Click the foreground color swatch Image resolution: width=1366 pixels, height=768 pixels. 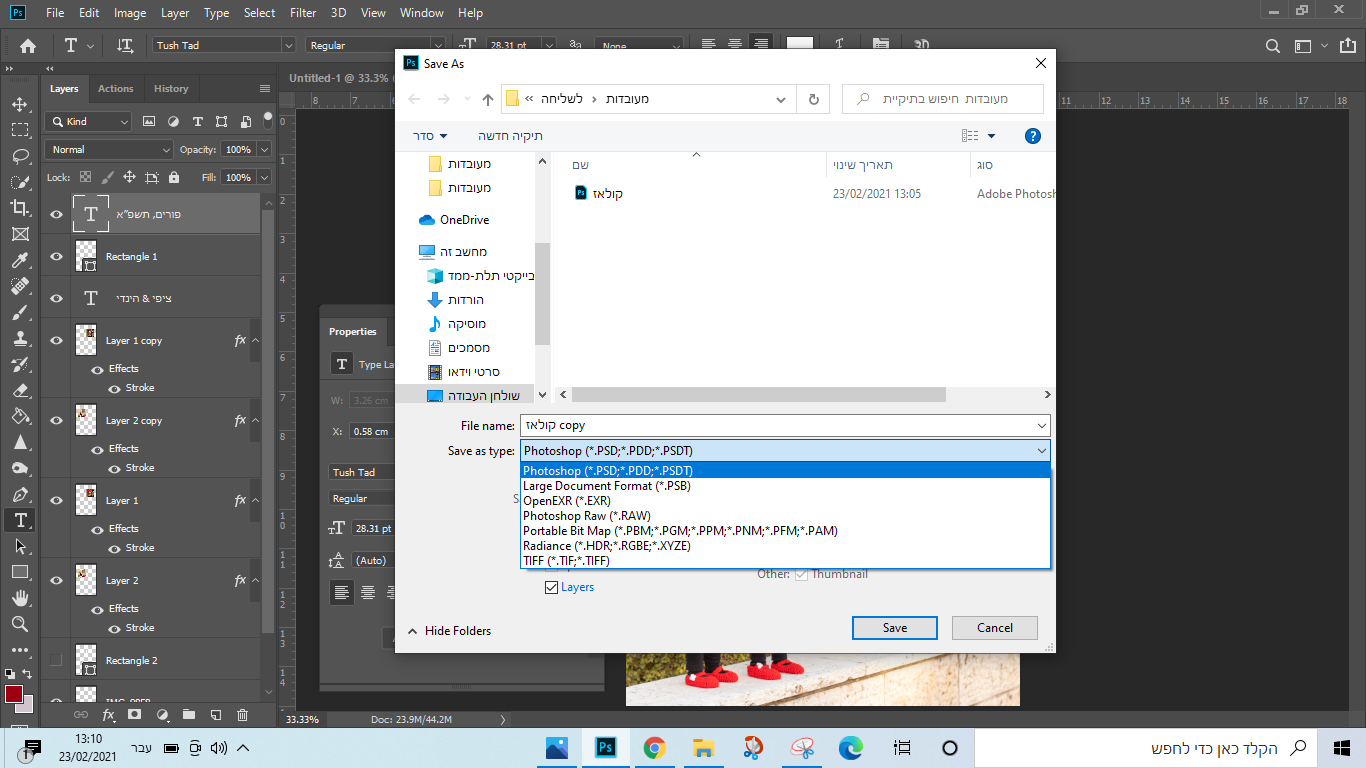pos(14,694)
